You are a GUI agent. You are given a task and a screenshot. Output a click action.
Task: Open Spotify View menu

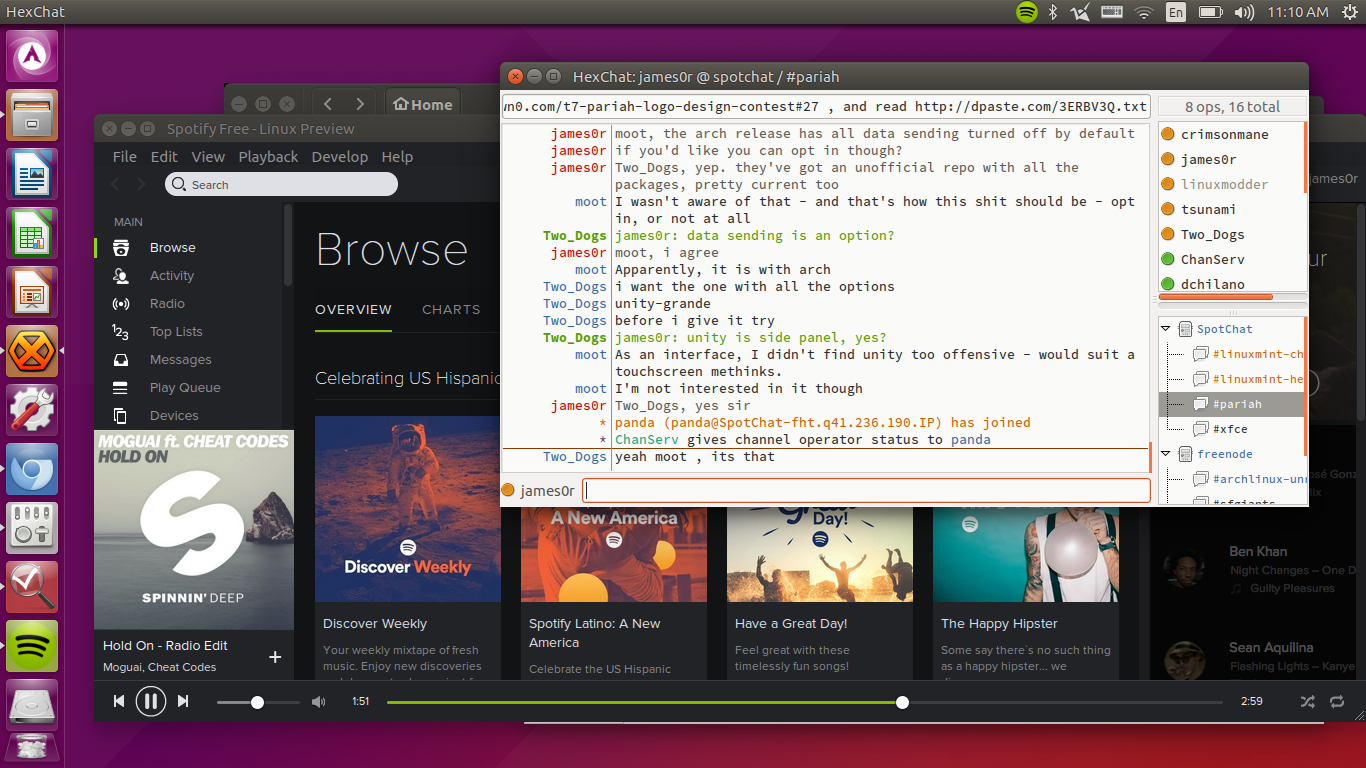coord(208,157)
